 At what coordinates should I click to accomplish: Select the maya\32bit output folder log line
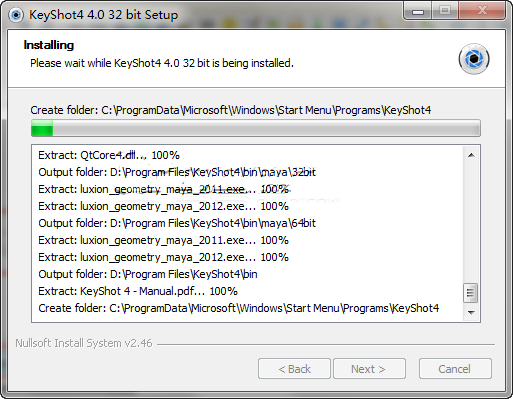177,172
